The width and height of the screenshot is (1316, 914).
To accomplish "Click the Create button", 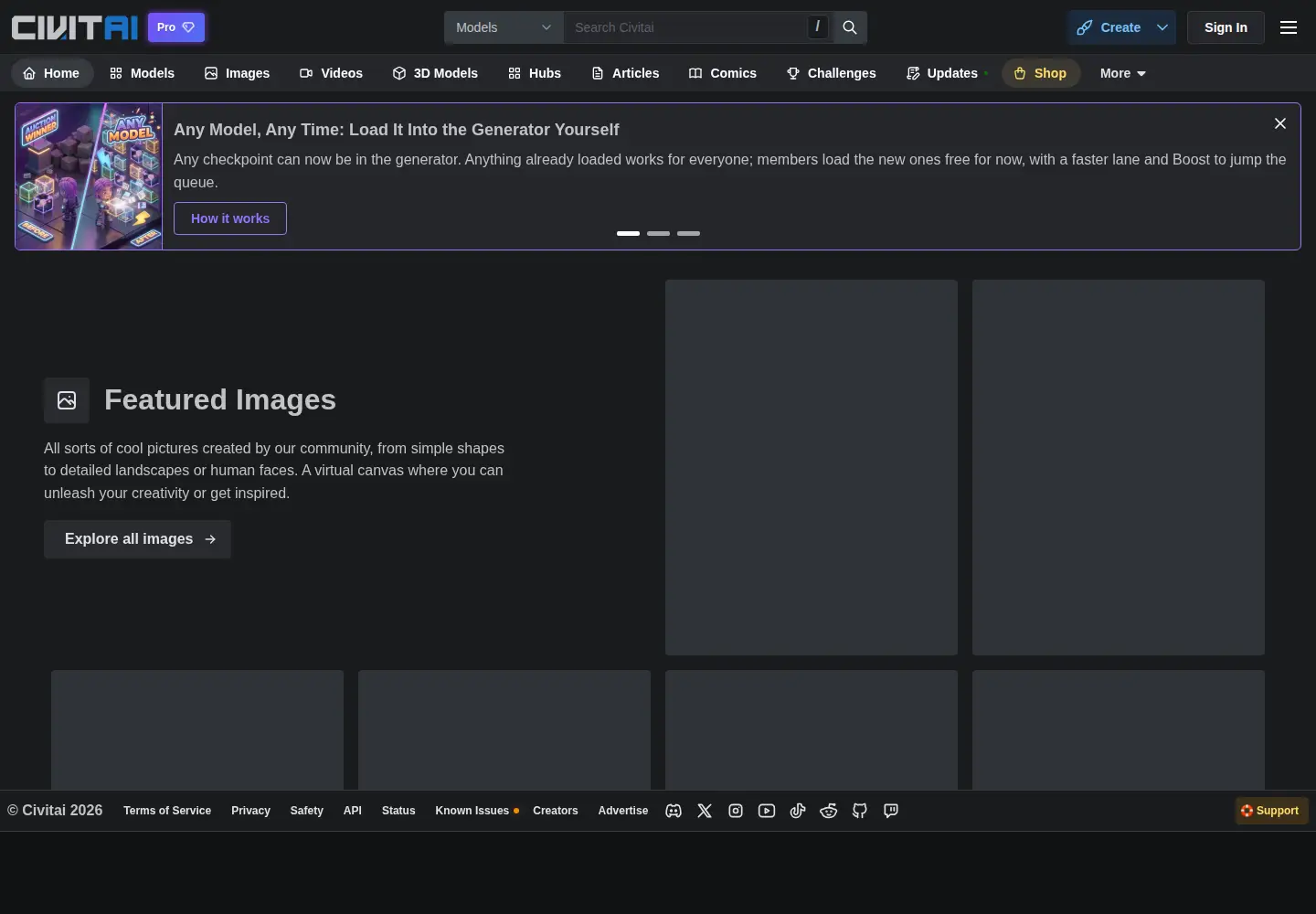I will coord(1109,27).
